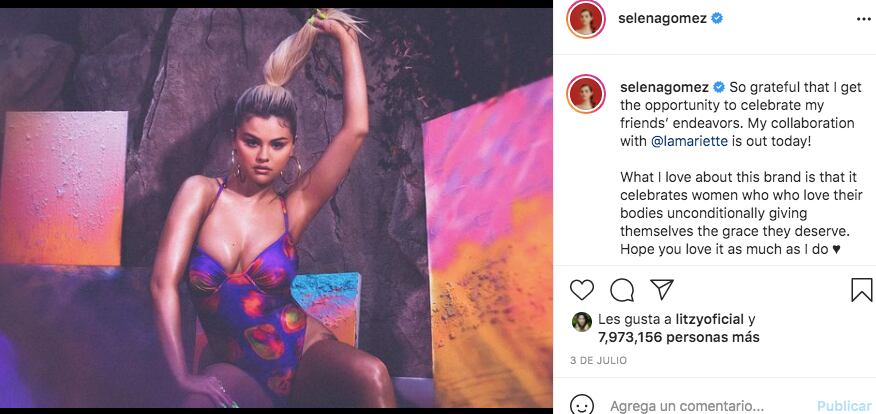Open emoji picker smiley icon
The image size is (876, 414).
coord(582,406)
